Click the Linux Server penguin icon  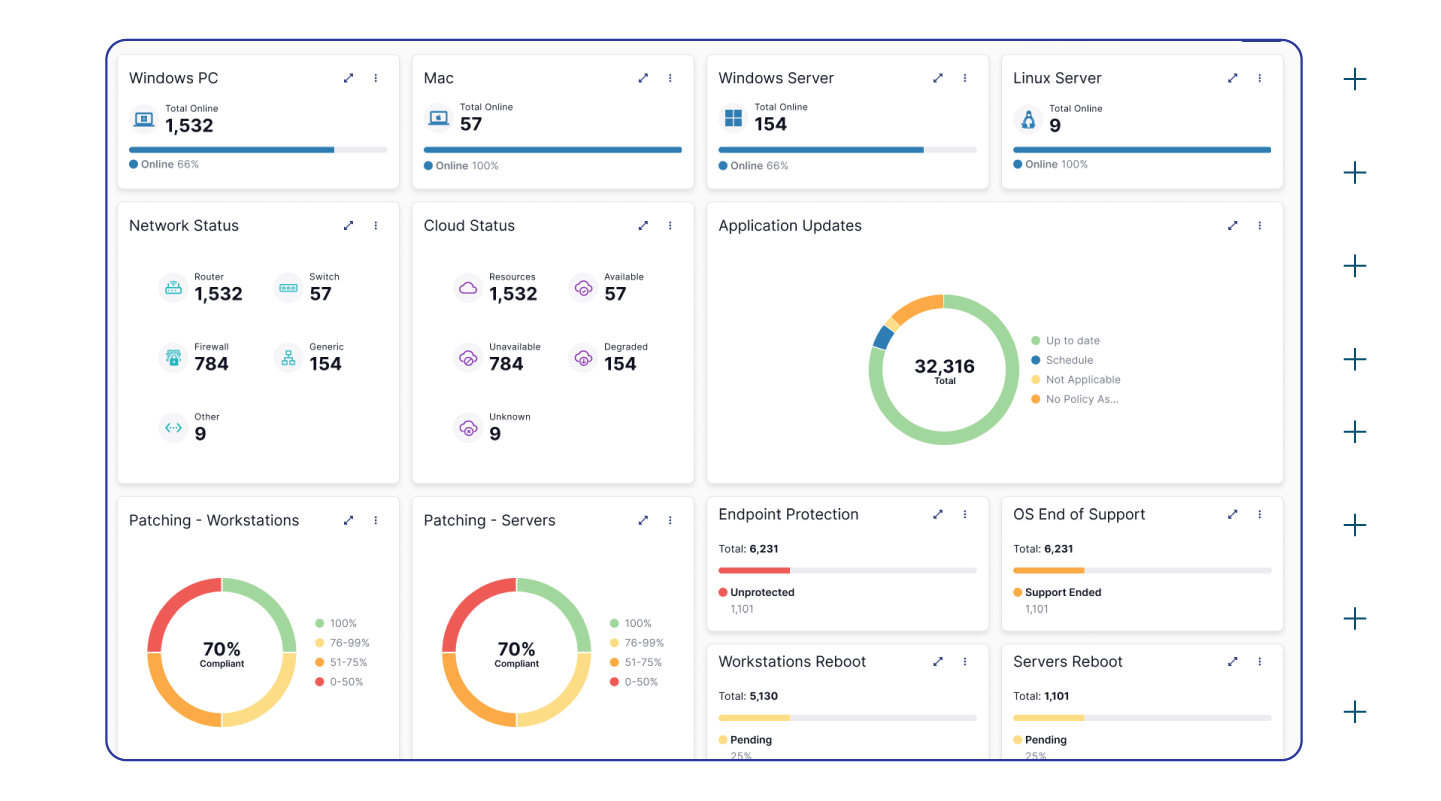pyautogui.click(x=1027, y=120)
